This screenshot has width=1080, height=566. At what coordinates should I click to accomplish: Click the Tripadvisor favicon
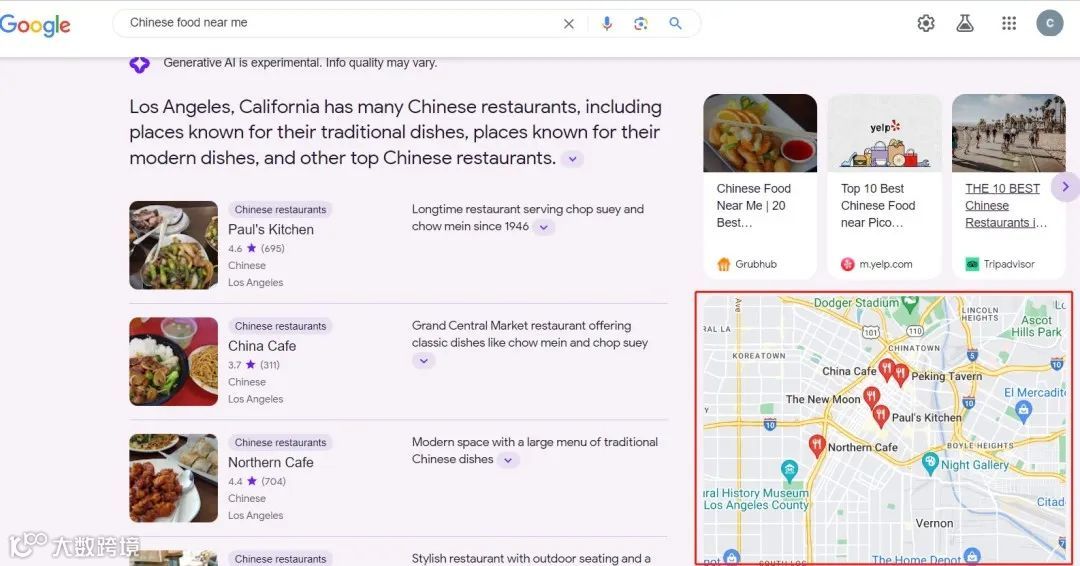coord(972,264)
